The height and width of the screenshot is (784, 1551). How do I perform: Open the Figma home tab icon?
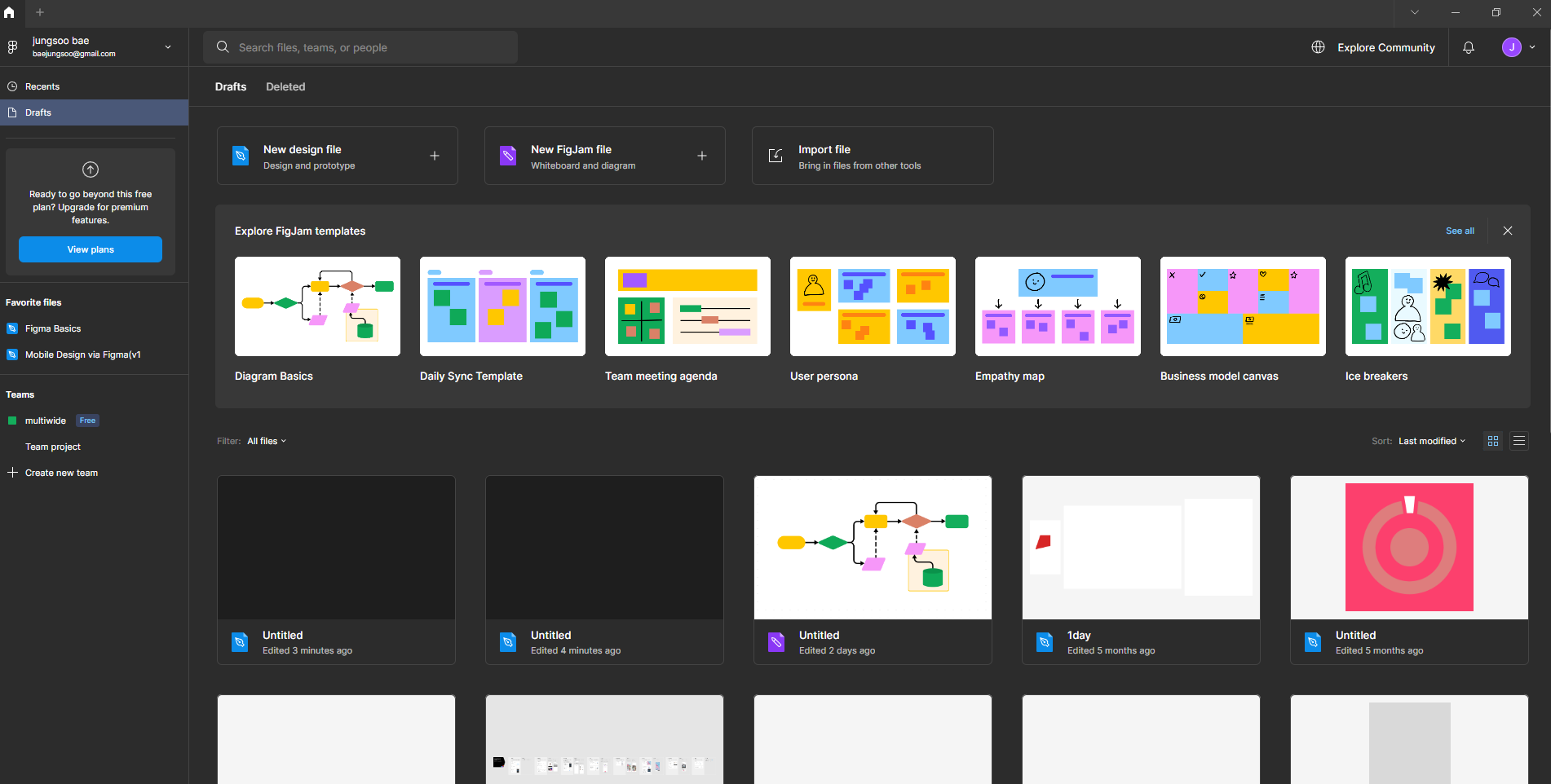(x=9, y=12)
